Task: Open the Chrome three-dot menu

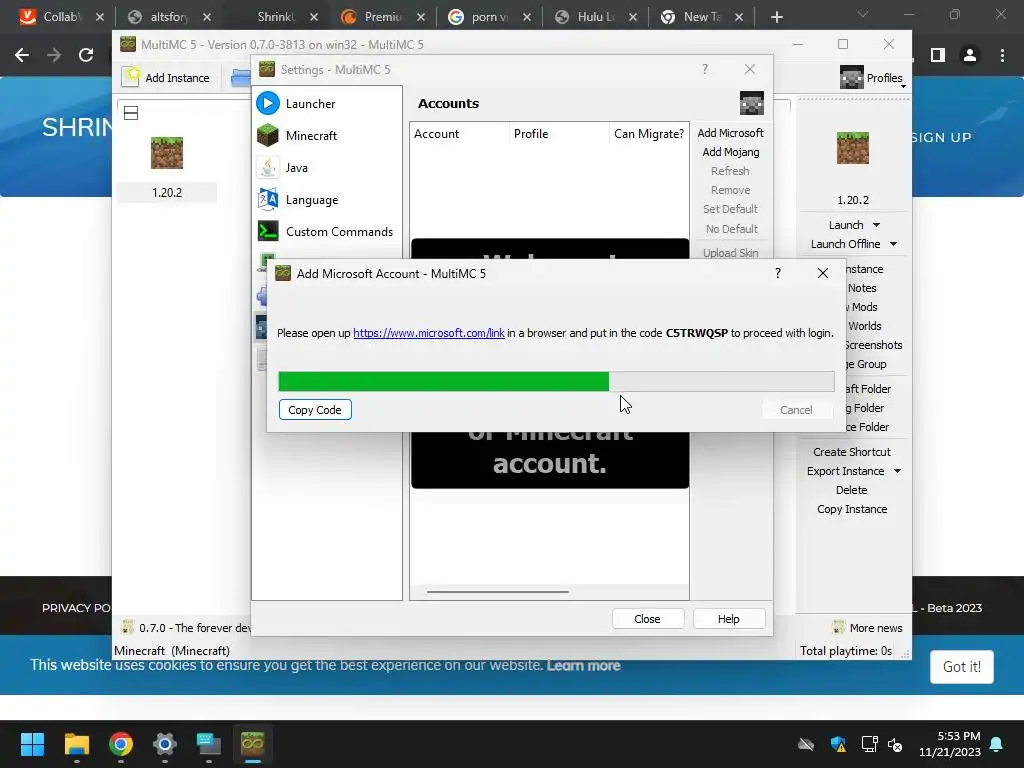Action: (1002, 56)
